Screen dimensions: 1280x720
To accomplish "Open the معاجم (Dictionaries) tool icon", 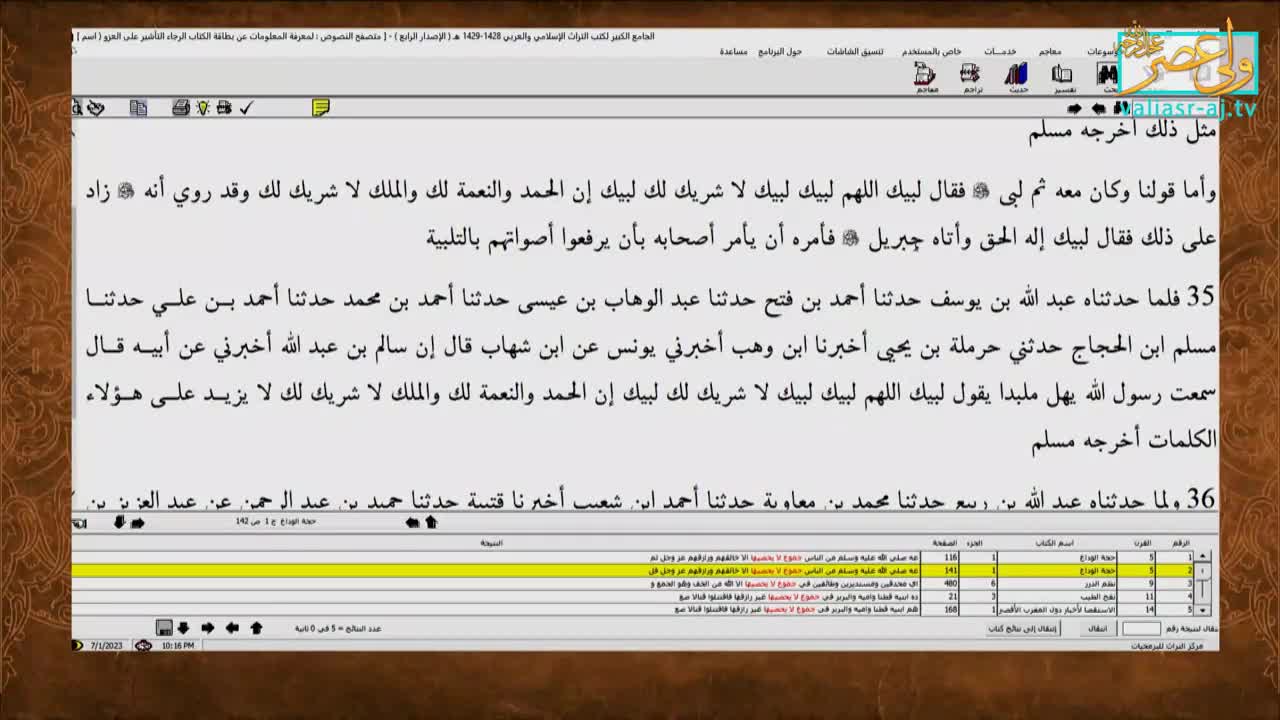I will click(x=921, y=72).
